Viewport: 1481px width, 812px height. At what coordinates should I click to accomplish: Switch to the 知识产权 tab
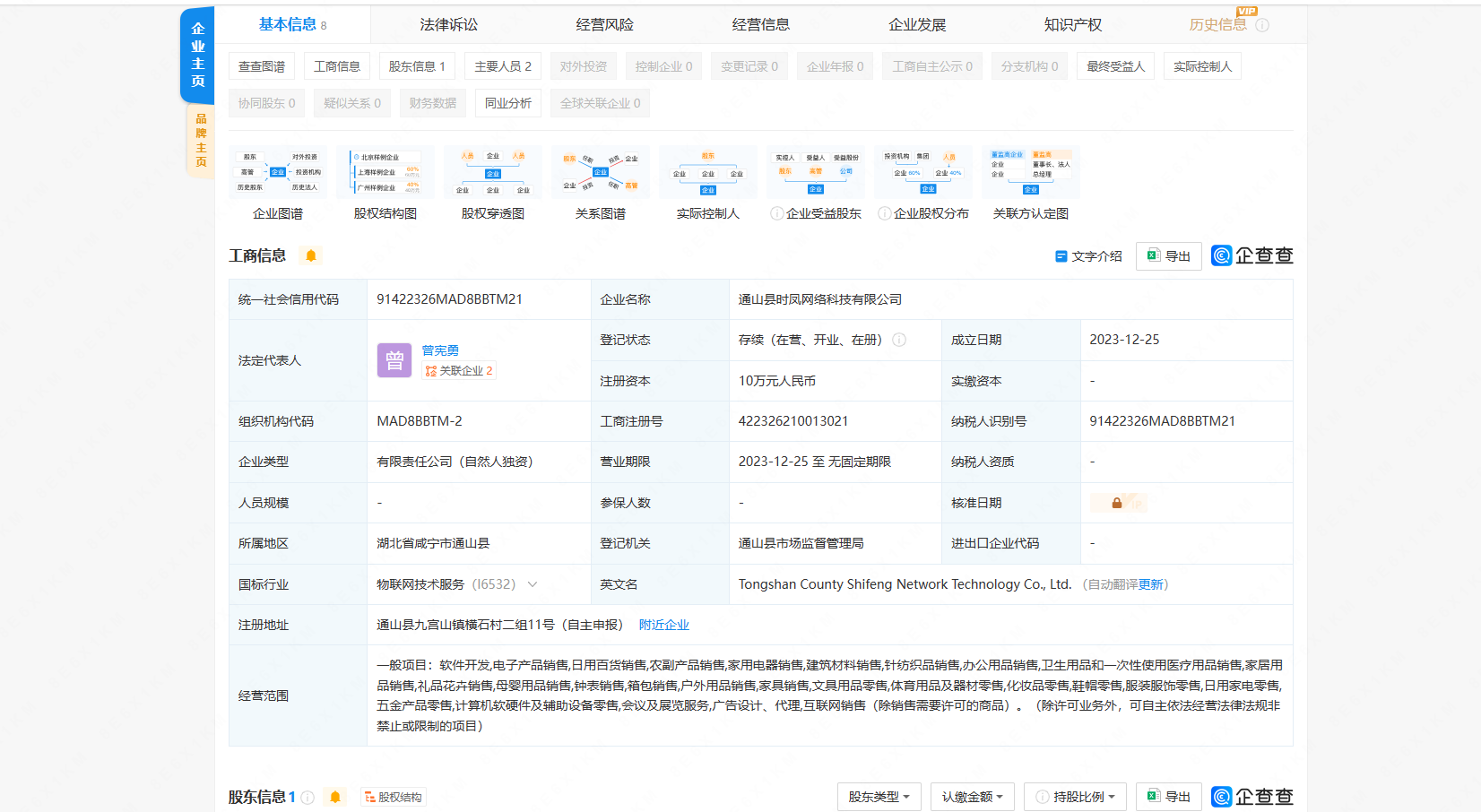[1072, 25]
